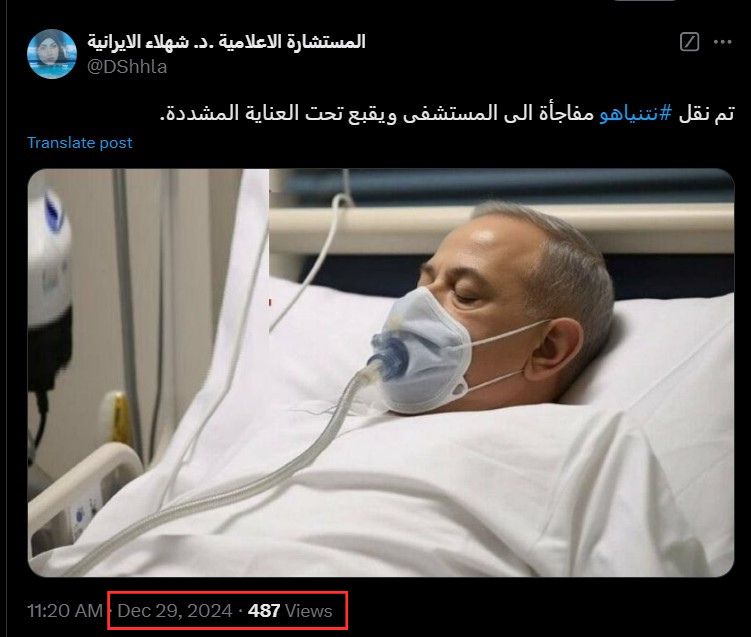
Task: Click the Dec 29, 2024 date
Action: click(x=175, y=611)
